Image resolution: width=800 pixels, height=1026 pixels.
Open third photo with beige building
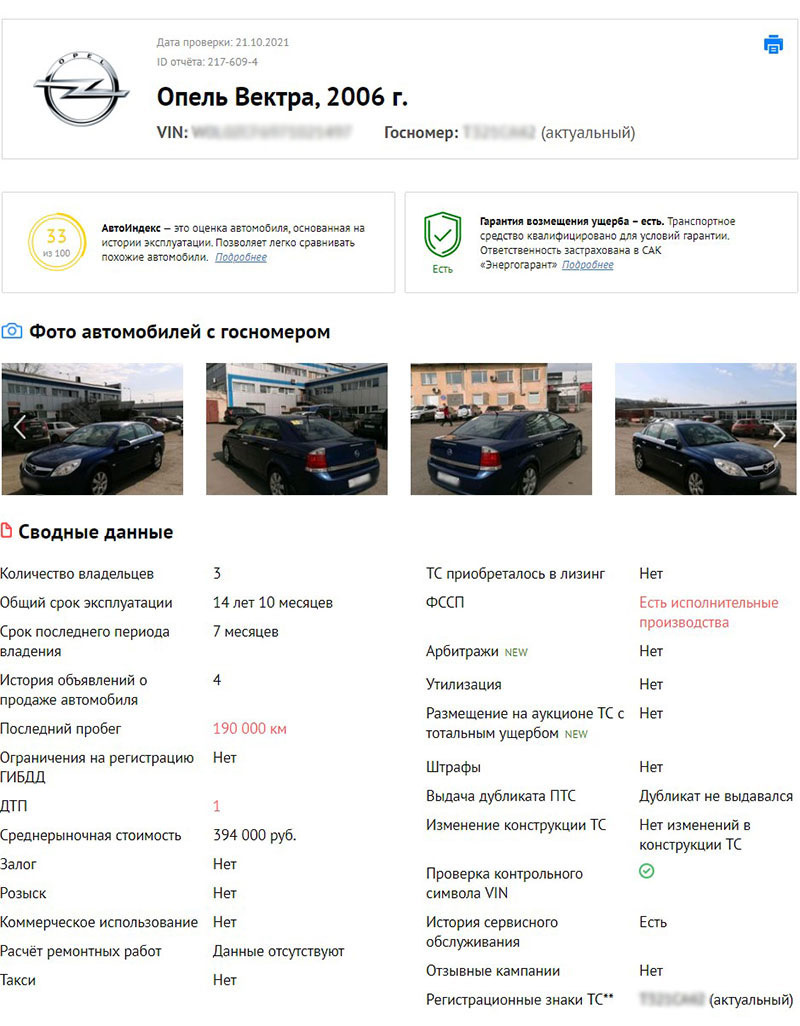[x=501, y=429]
